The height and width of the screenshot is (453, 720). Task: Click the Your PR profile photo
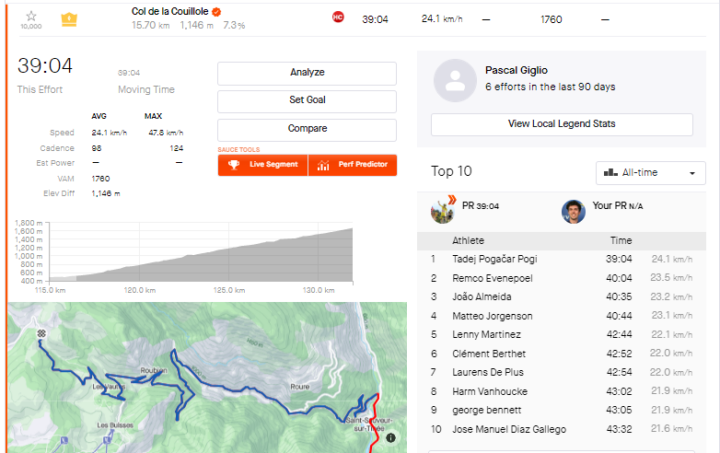[573, 210]
